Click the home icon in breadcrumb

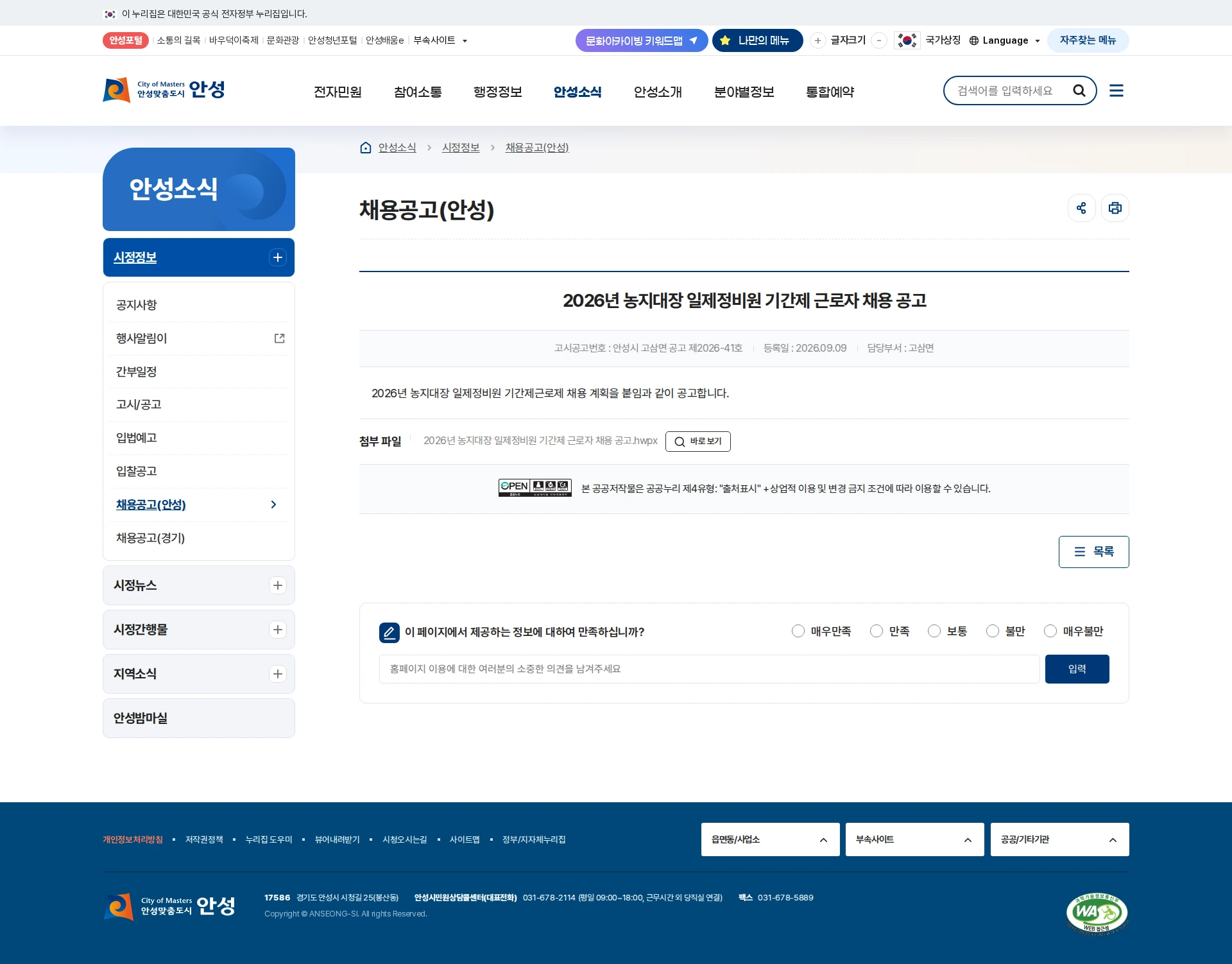coord(366,148)
